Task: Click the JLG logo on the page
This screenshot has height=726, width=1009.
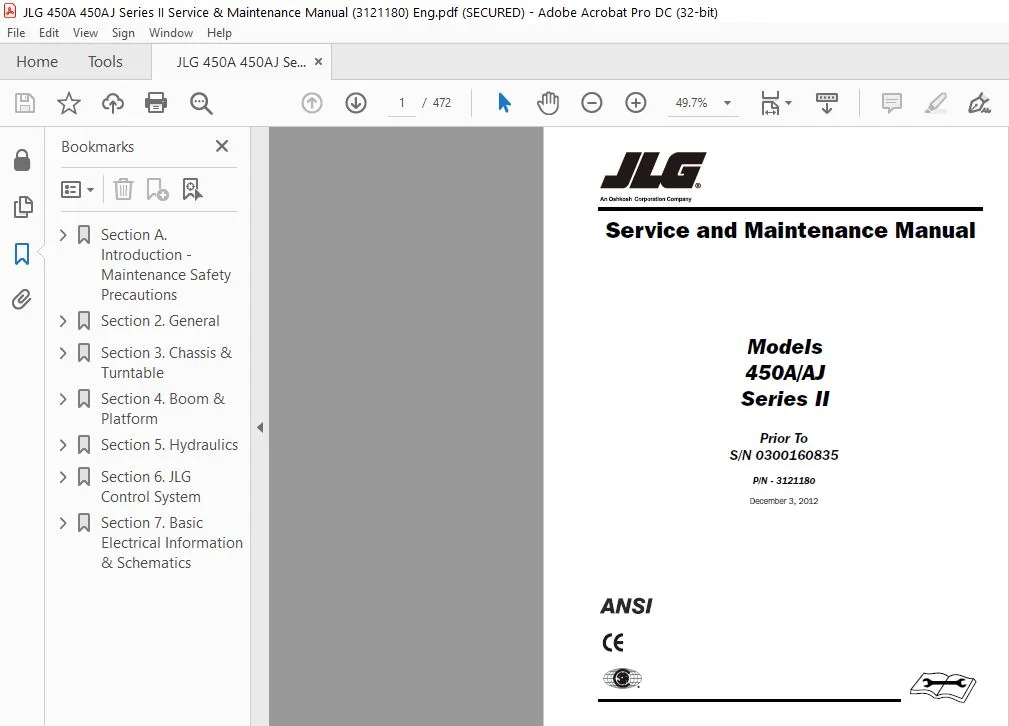Action: [653, 171]
